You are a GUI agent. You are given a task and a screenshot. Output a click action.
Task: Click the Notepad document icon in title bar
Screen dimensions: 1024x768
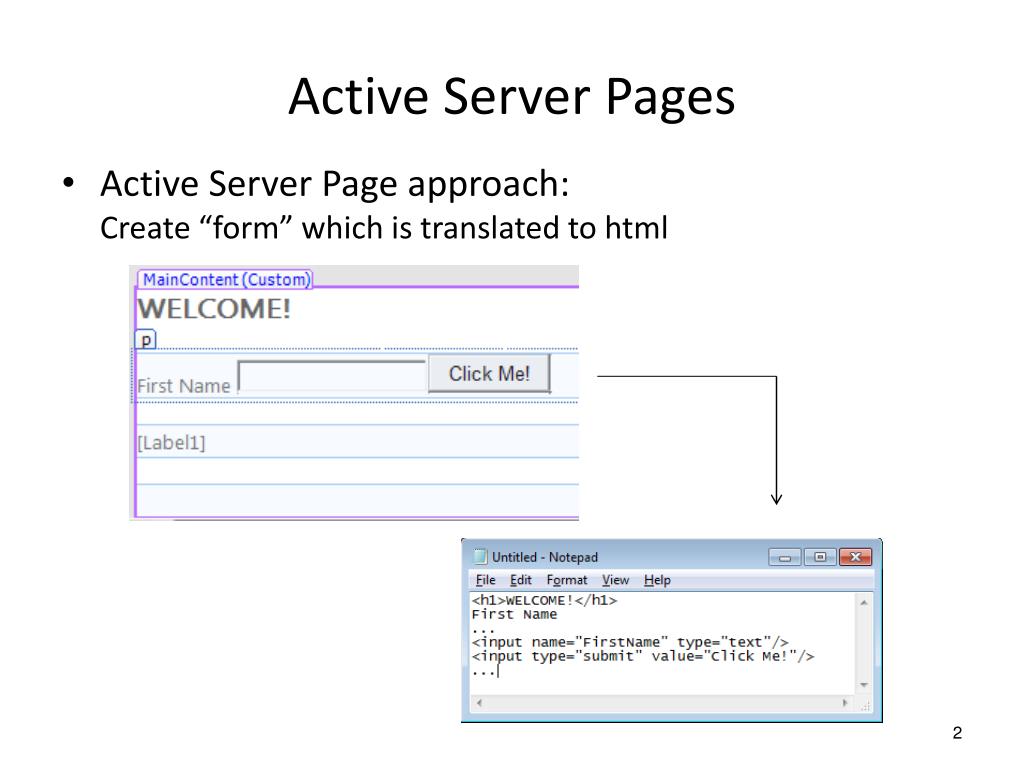[480, 556]
